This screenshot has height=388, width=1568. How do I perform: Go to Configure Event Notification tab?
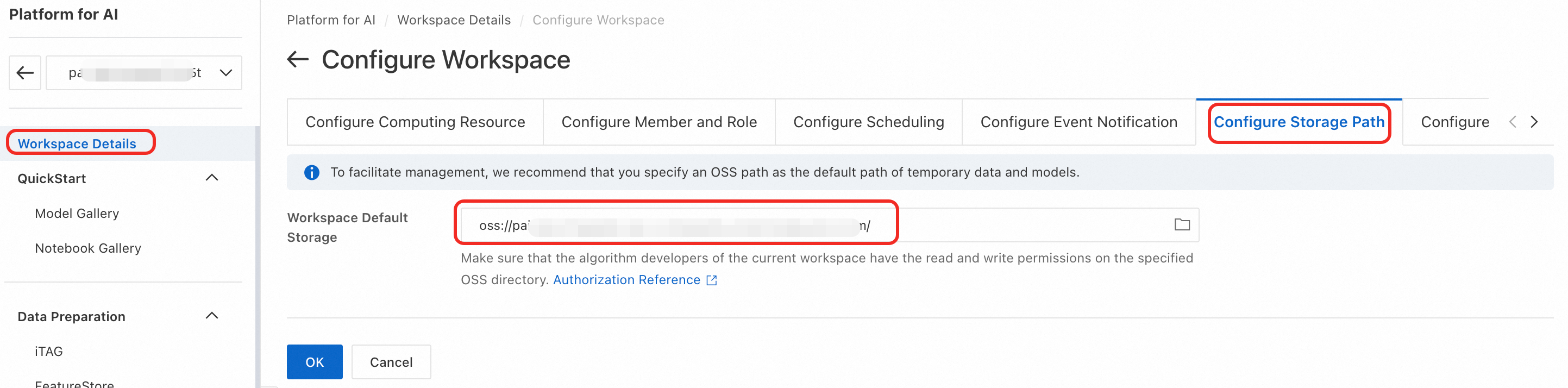click(1078, 122)
